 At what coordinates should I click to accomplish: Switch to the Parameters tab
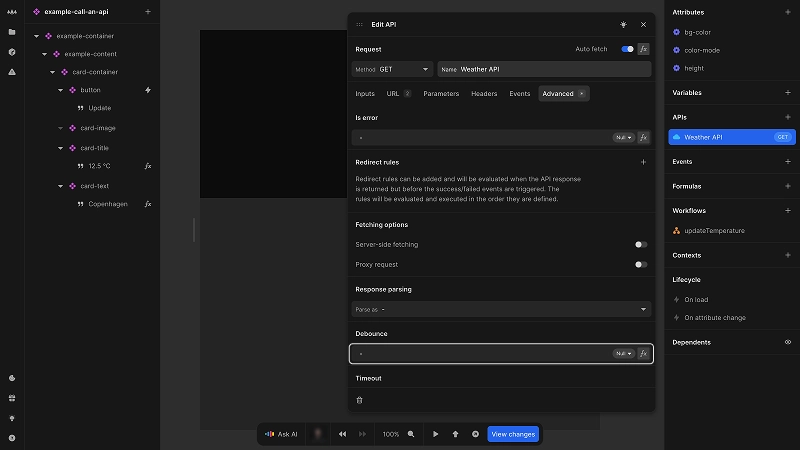tap(441, 94)
